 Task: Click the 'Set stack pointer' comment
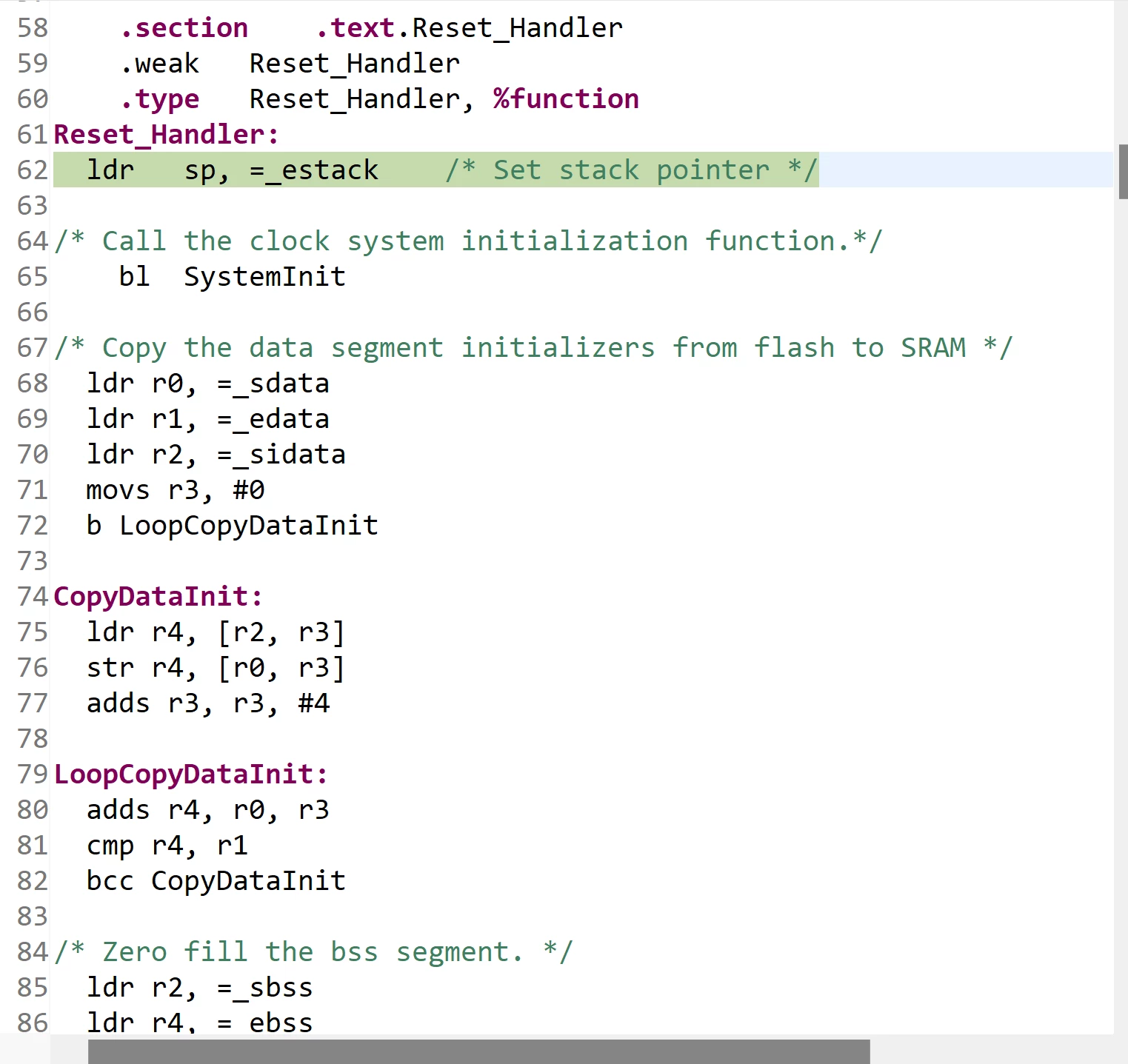pos(632,170)
